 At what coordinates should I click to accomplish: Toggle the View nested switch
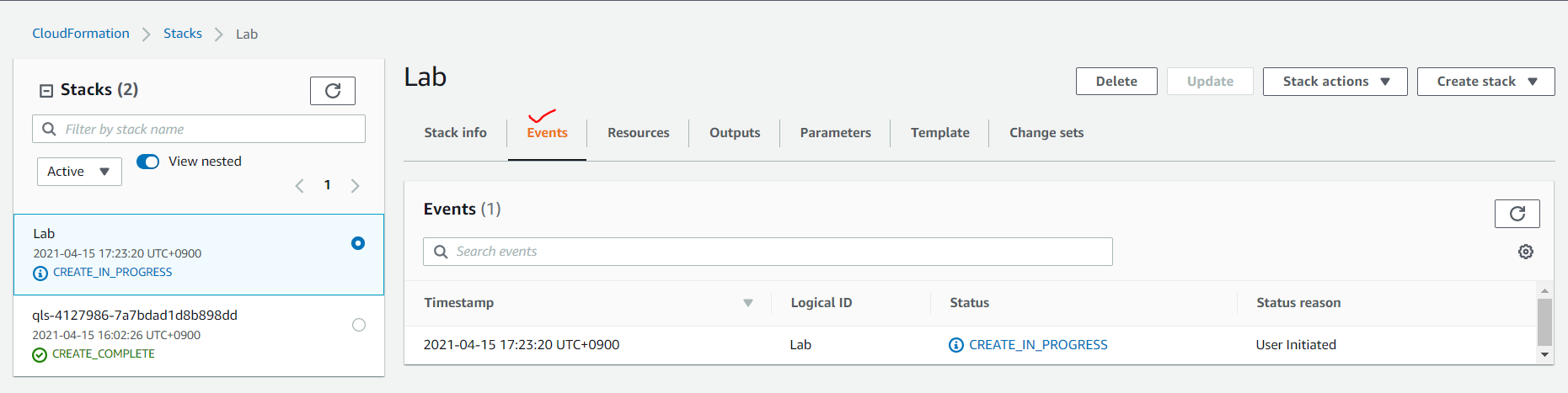[x=148, y=162]
